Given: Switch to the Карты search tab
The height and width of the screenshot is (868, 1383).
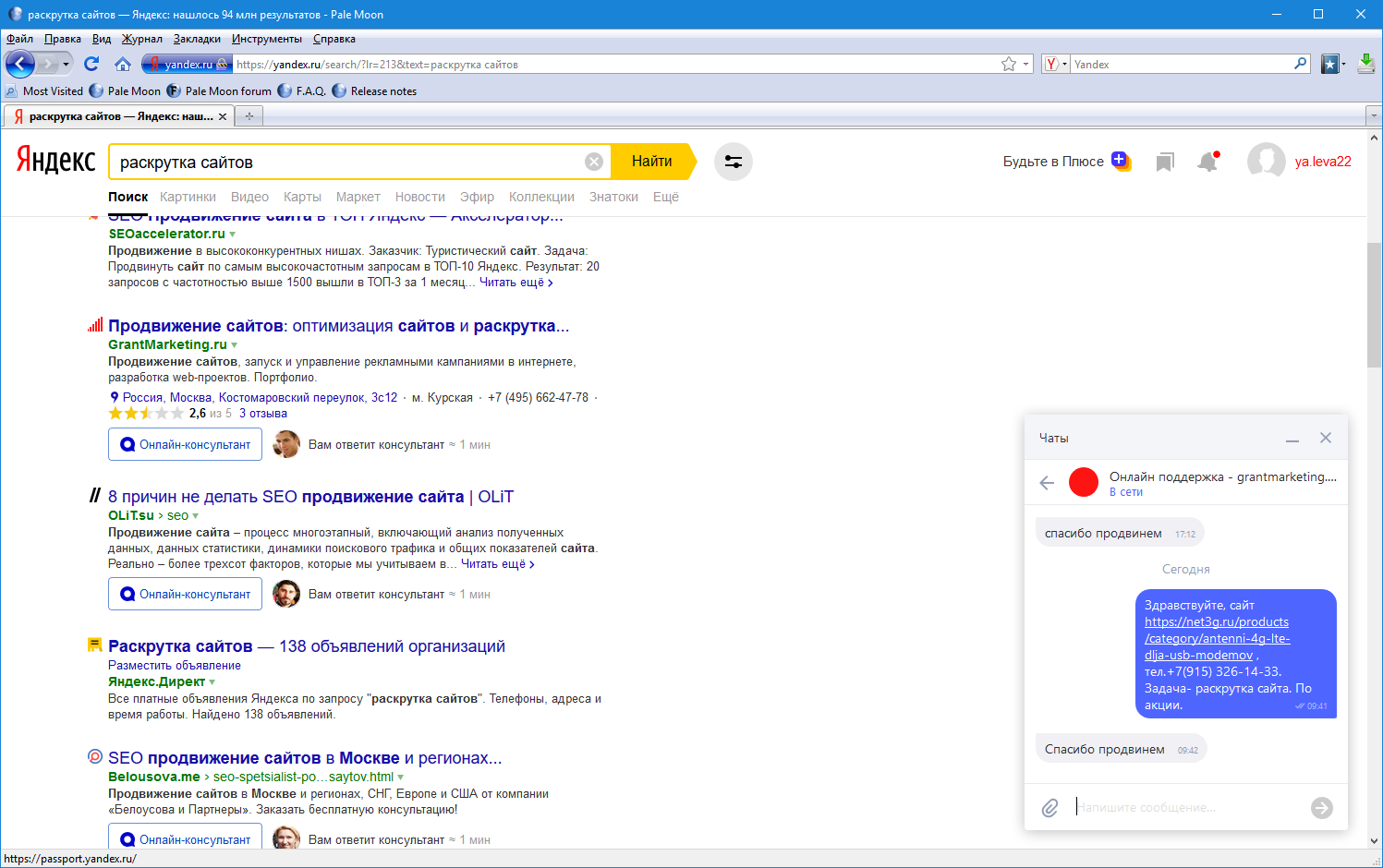Looking at the screenshot, I should (302, 197).
